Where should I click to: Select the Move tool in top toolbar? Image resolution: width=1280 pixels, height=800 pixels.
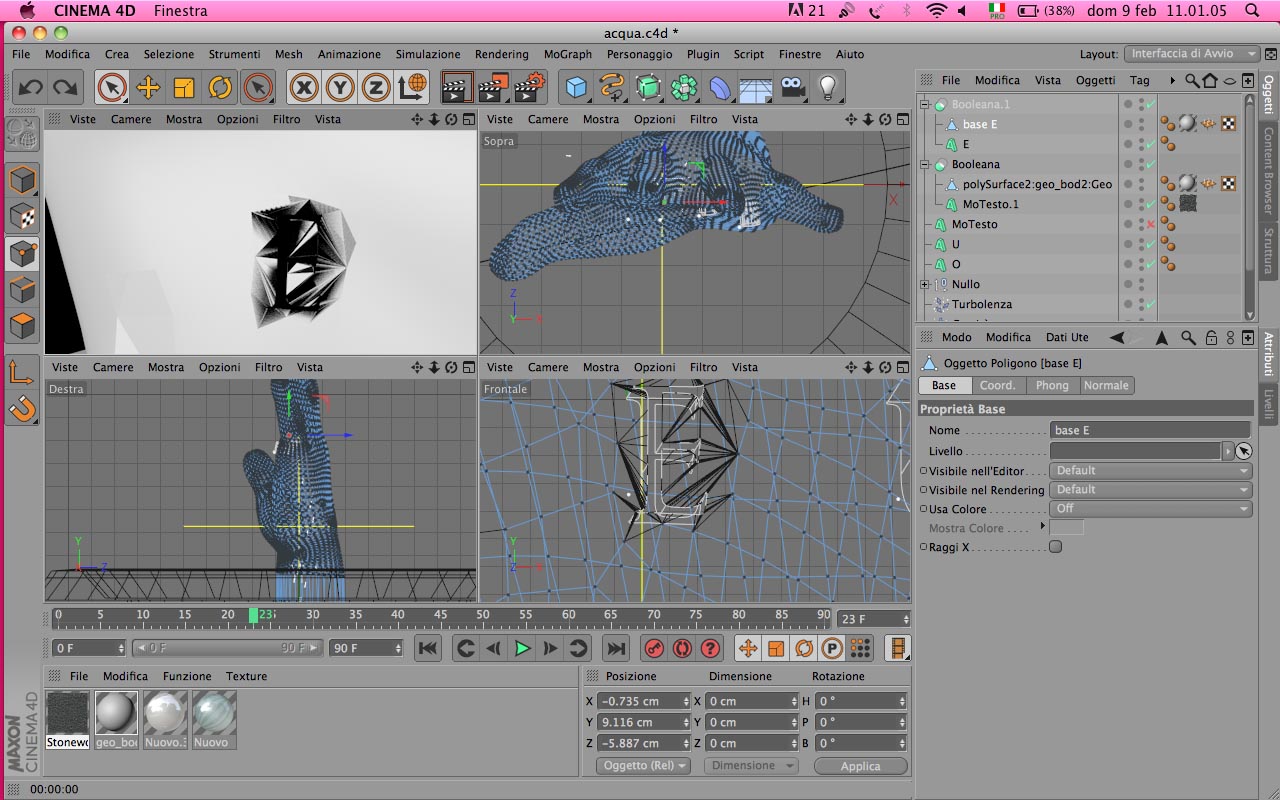(148, 88)
